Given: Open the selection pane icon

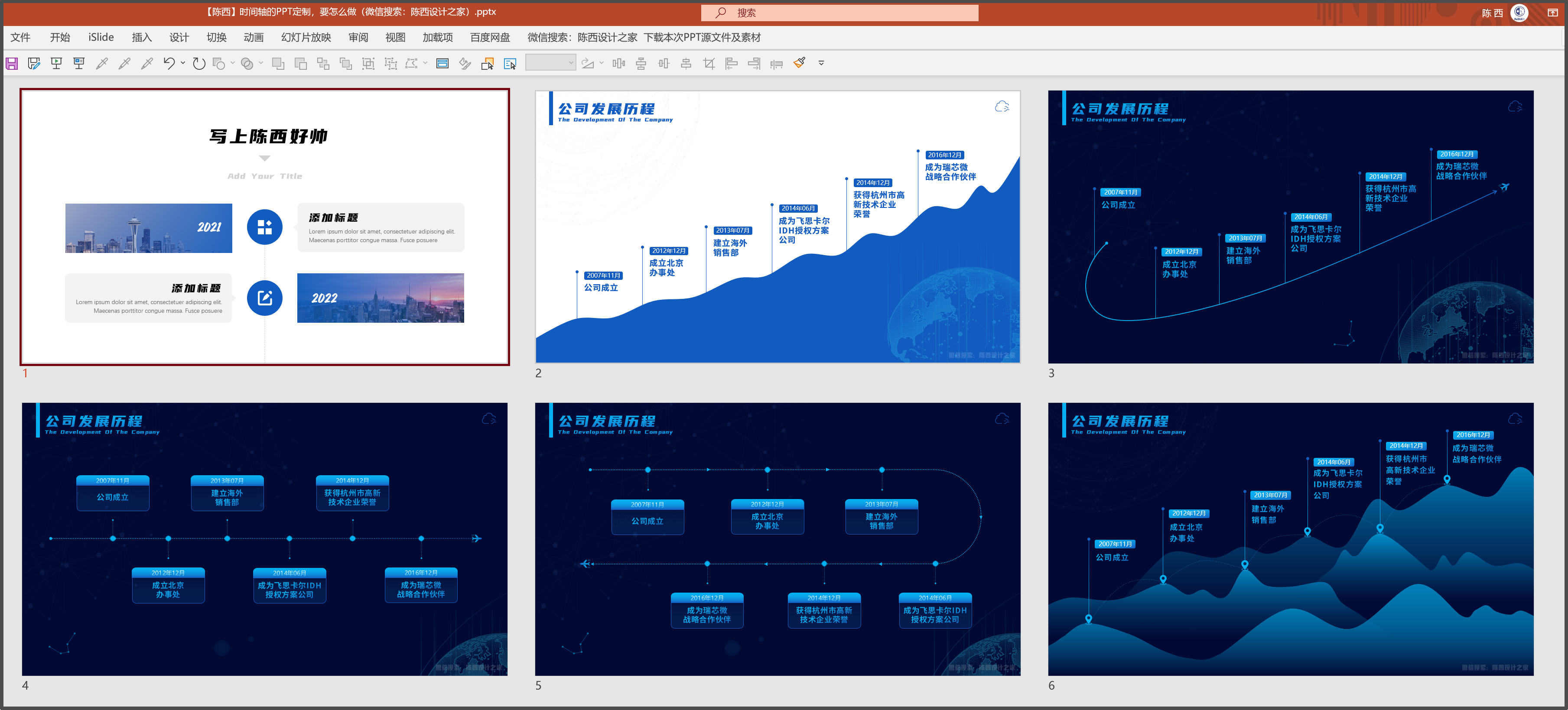Looking at the screenshot, I should [x=510, y=63].
